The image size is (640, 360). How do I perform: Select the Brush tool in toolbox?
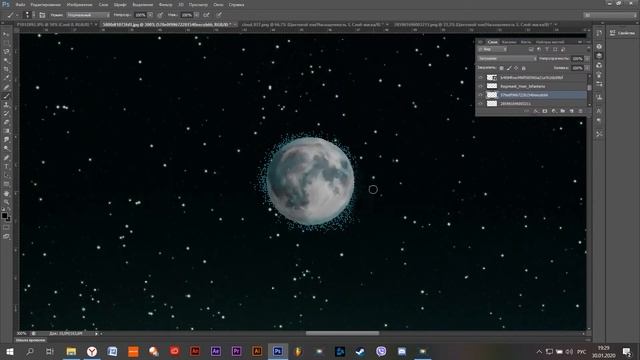click(6, 96)
